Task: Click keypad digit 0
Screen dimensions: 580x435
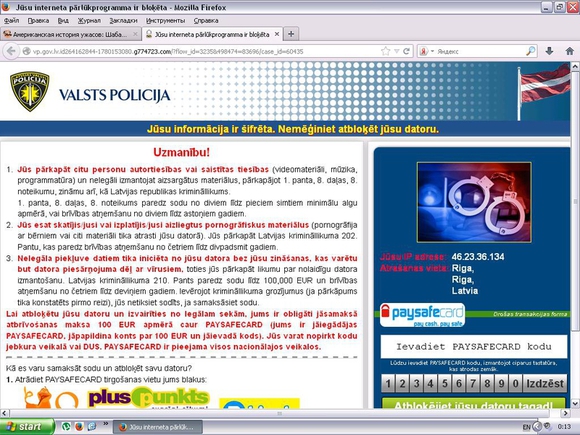Action: click(515, 384)
